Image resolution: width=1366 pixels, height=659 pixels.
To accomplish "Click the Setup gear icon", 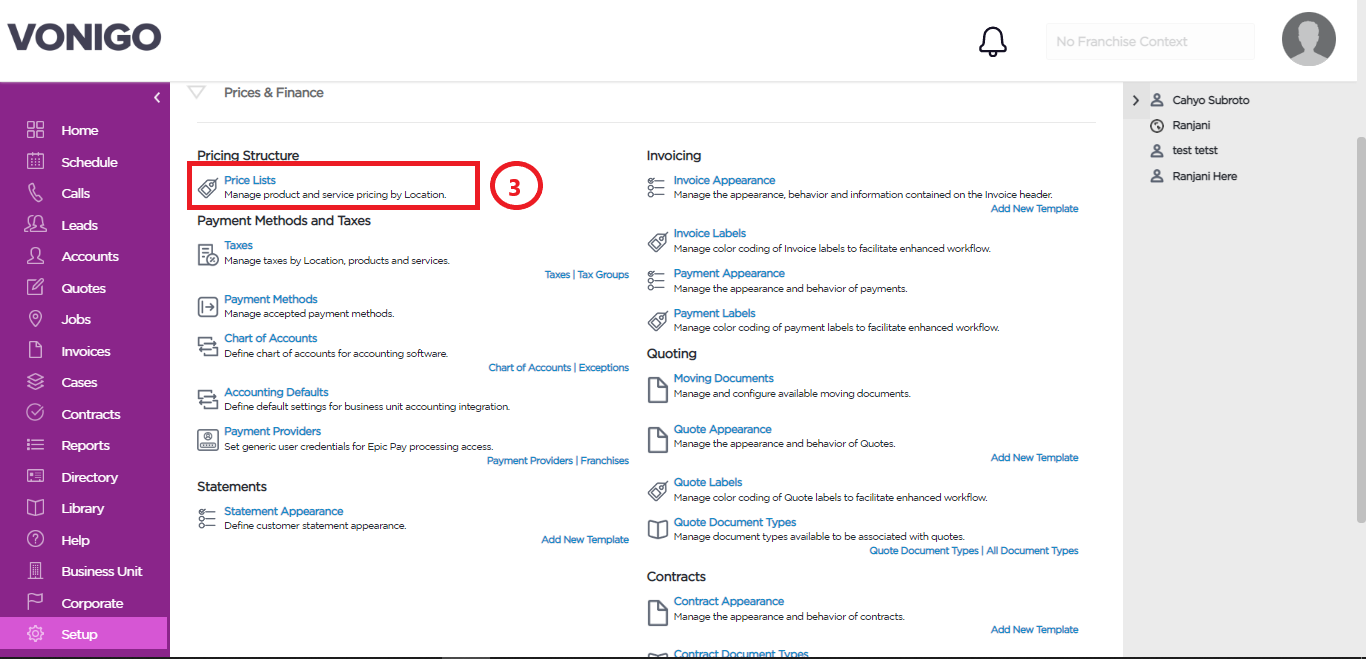I will 36,634.
